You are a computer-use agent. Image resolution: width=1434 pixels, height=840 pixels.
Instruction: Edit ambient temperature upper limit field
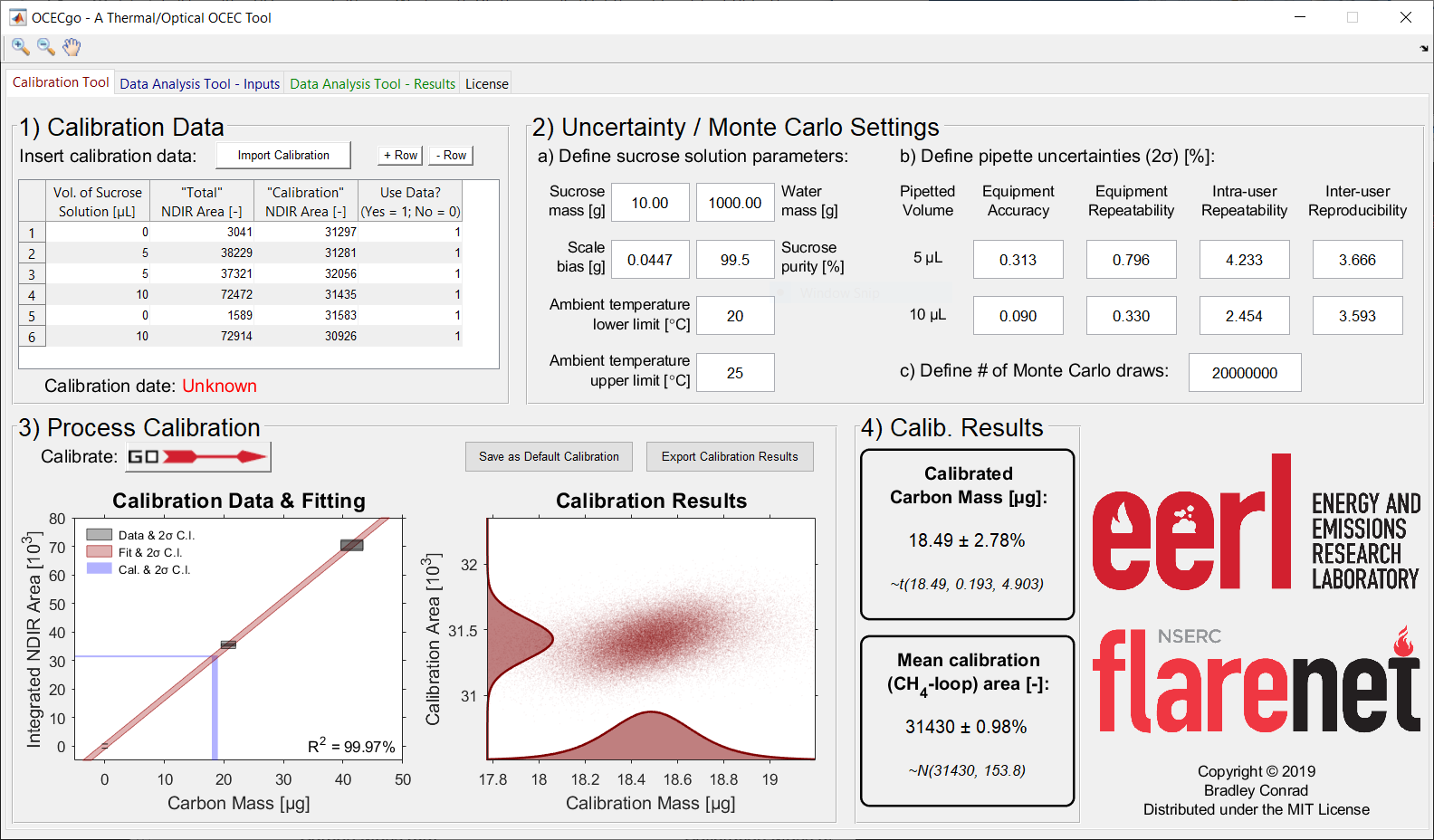click(735, 373)
